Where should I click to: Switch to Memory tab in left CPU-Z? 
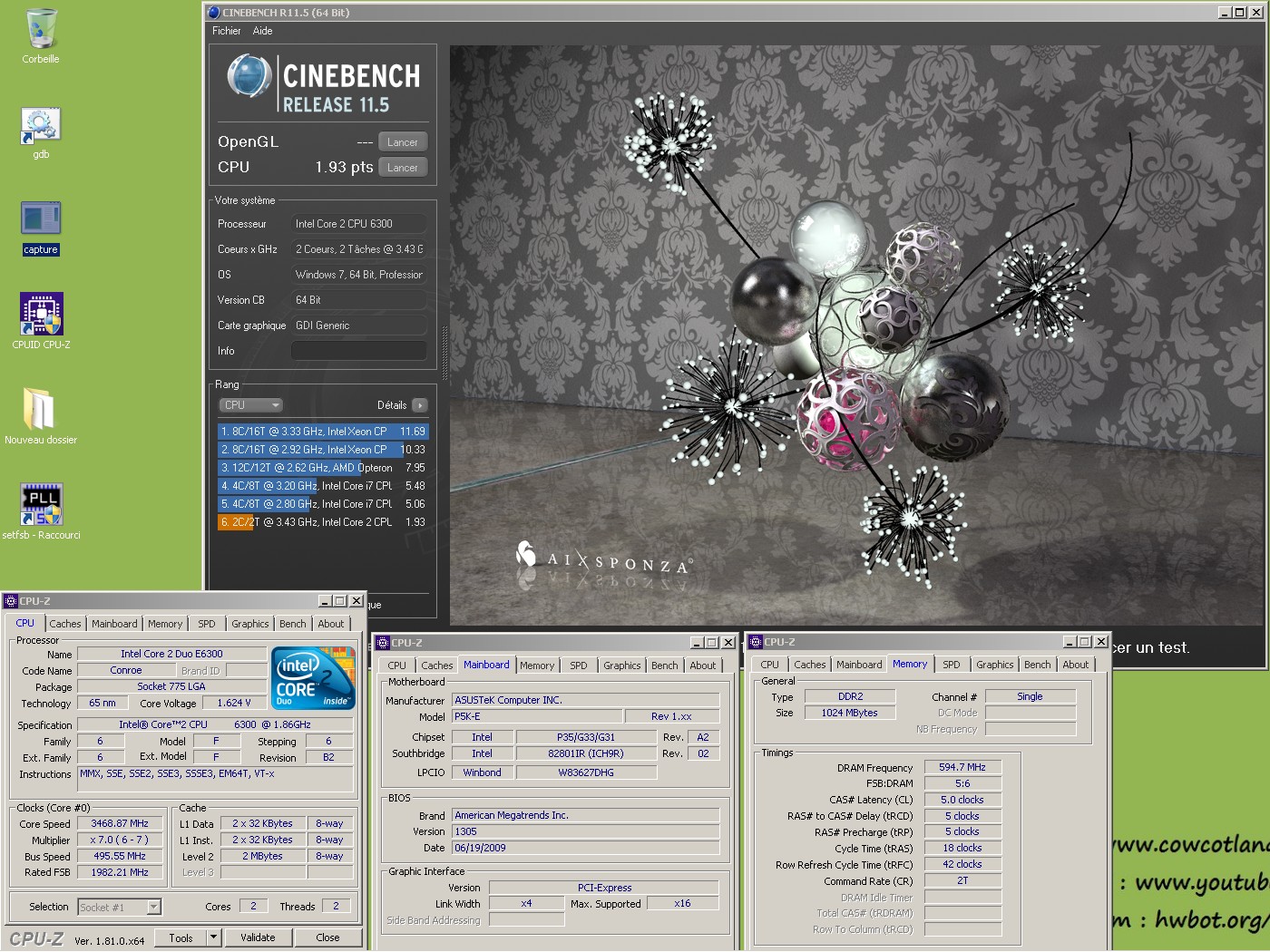165,624
